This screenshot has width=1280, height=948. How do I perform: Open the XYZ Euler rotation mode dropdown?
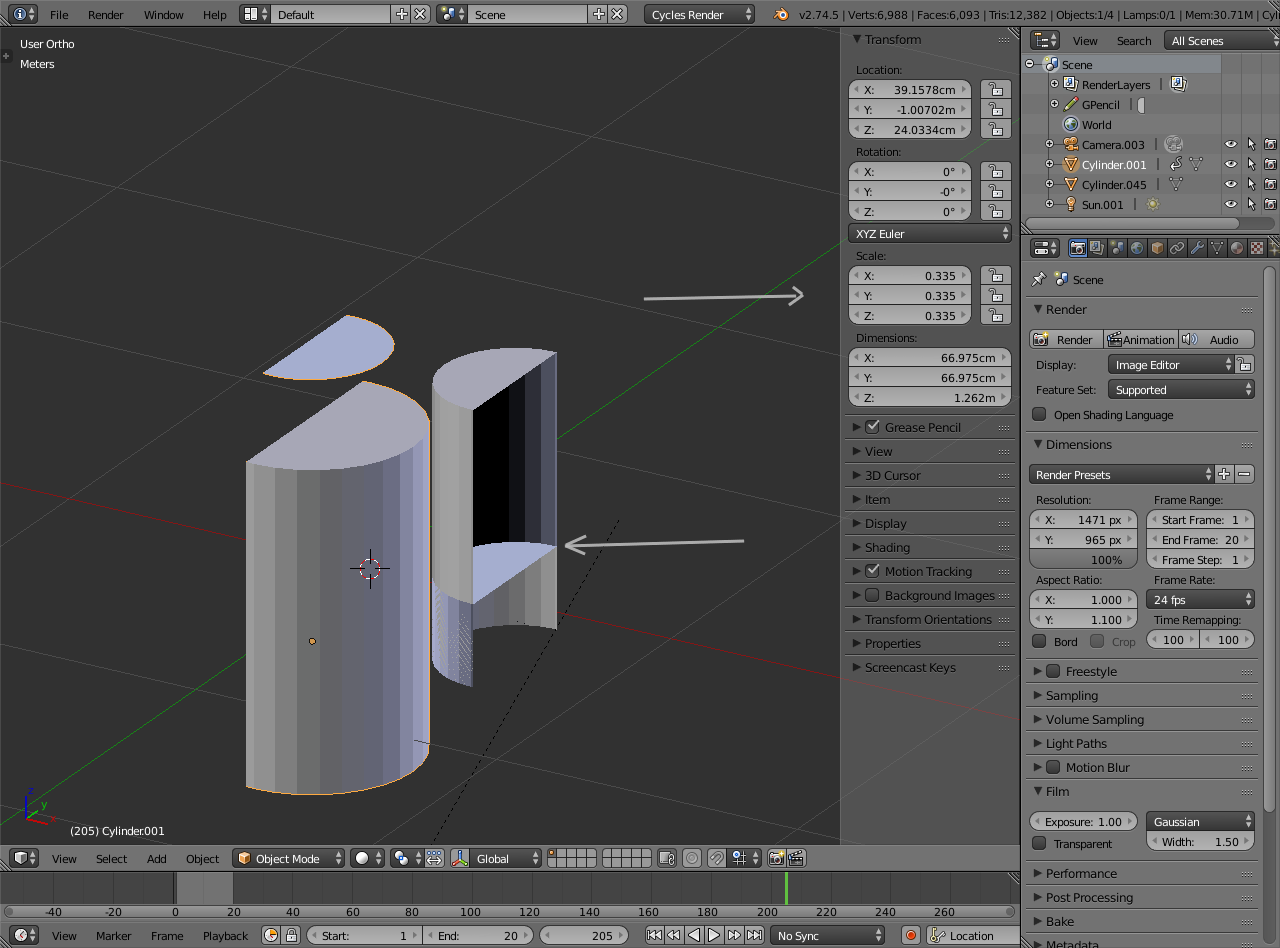pyautogui.click(x=930, y=234)
